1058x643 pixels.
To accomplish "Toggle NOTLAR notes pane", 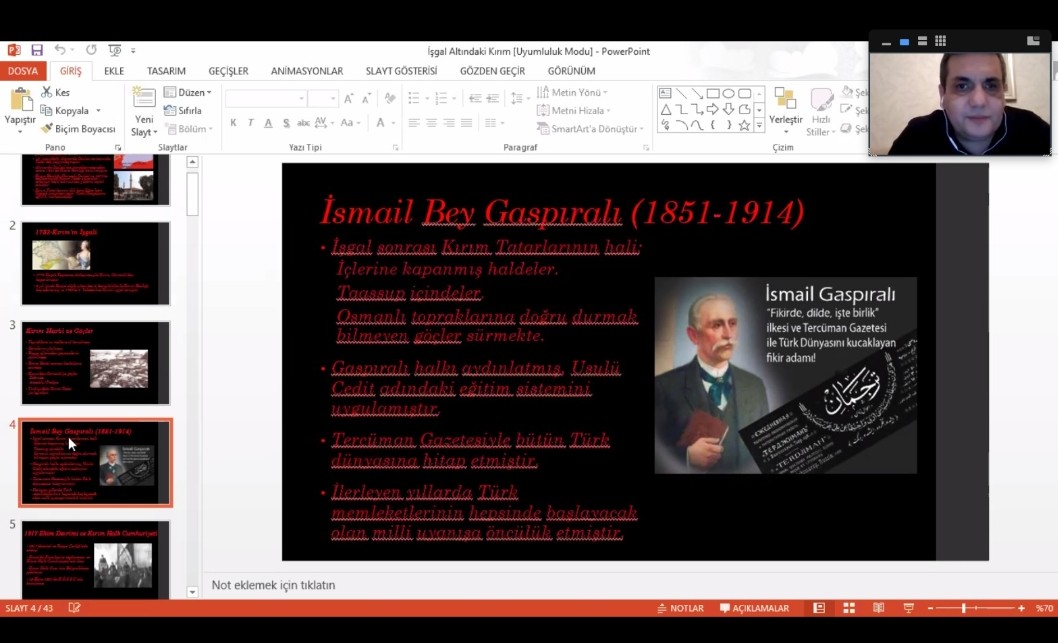I will point(680,608).
